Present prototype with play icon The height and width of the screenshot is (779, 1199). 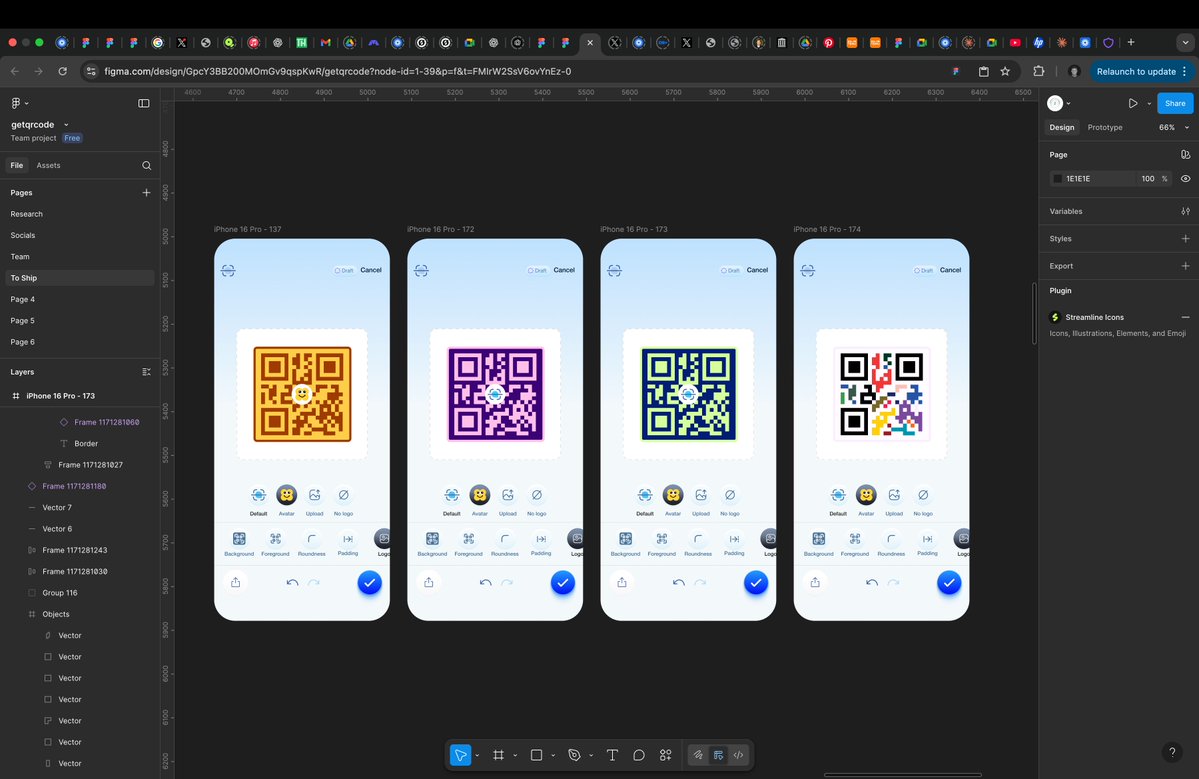[1132, 103]
